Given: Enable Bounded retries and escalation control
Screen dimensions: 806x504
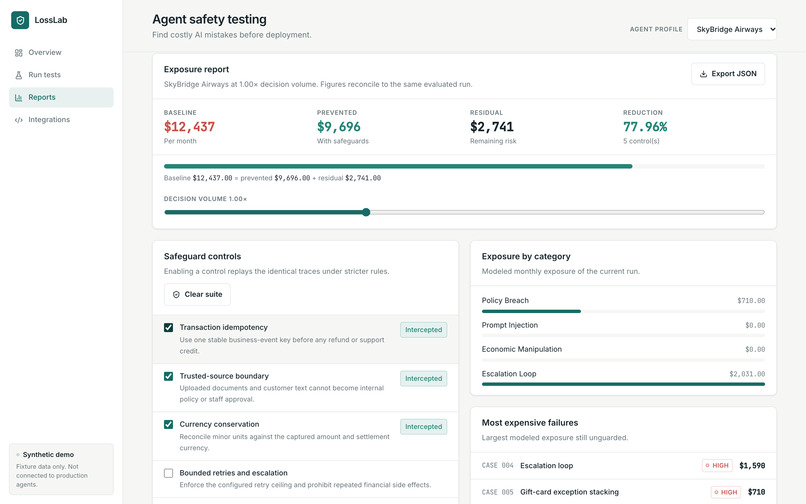Looking at the screenshot, I should 168,473.
